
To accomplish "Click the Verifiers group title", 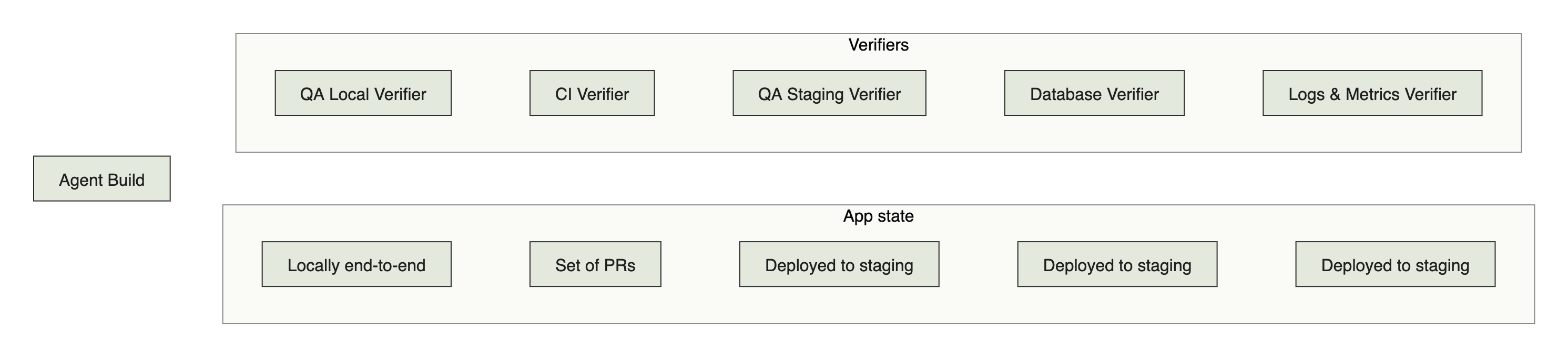I will [x=878, y=45].
